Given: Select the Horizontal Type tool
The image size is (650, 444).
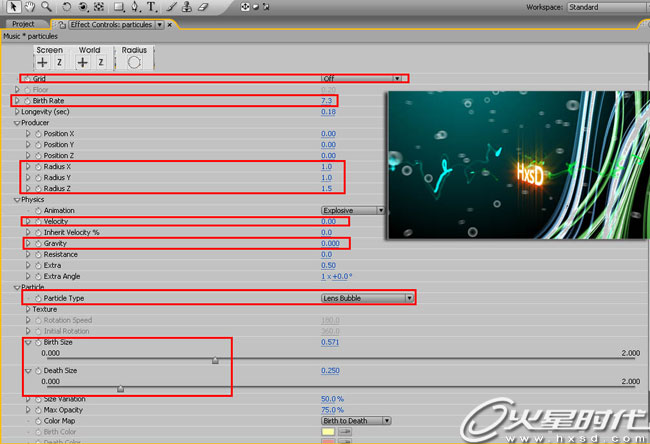Looking at the screenshot, I should [152, 7].
